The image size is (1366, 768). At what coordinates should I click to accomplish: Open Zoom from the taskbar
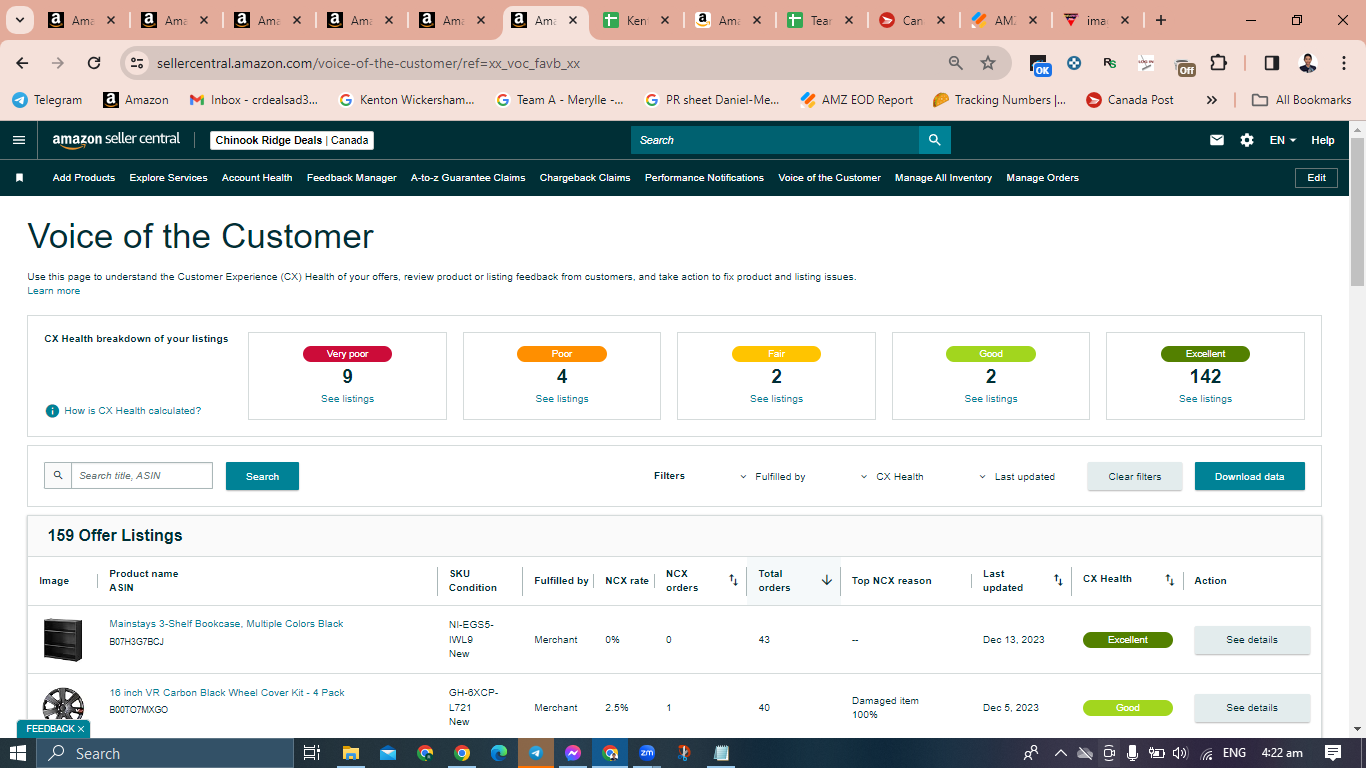click(647, 753)
